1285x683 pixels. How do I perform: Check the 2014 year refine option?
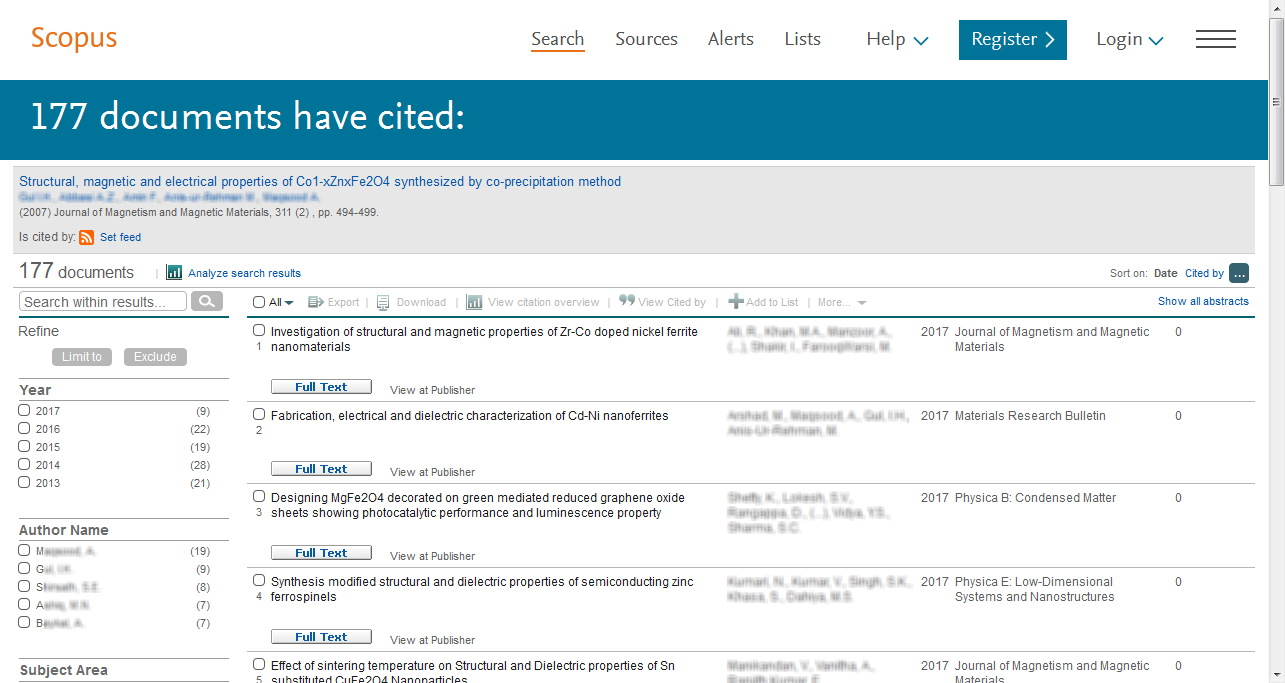point(24,464)
